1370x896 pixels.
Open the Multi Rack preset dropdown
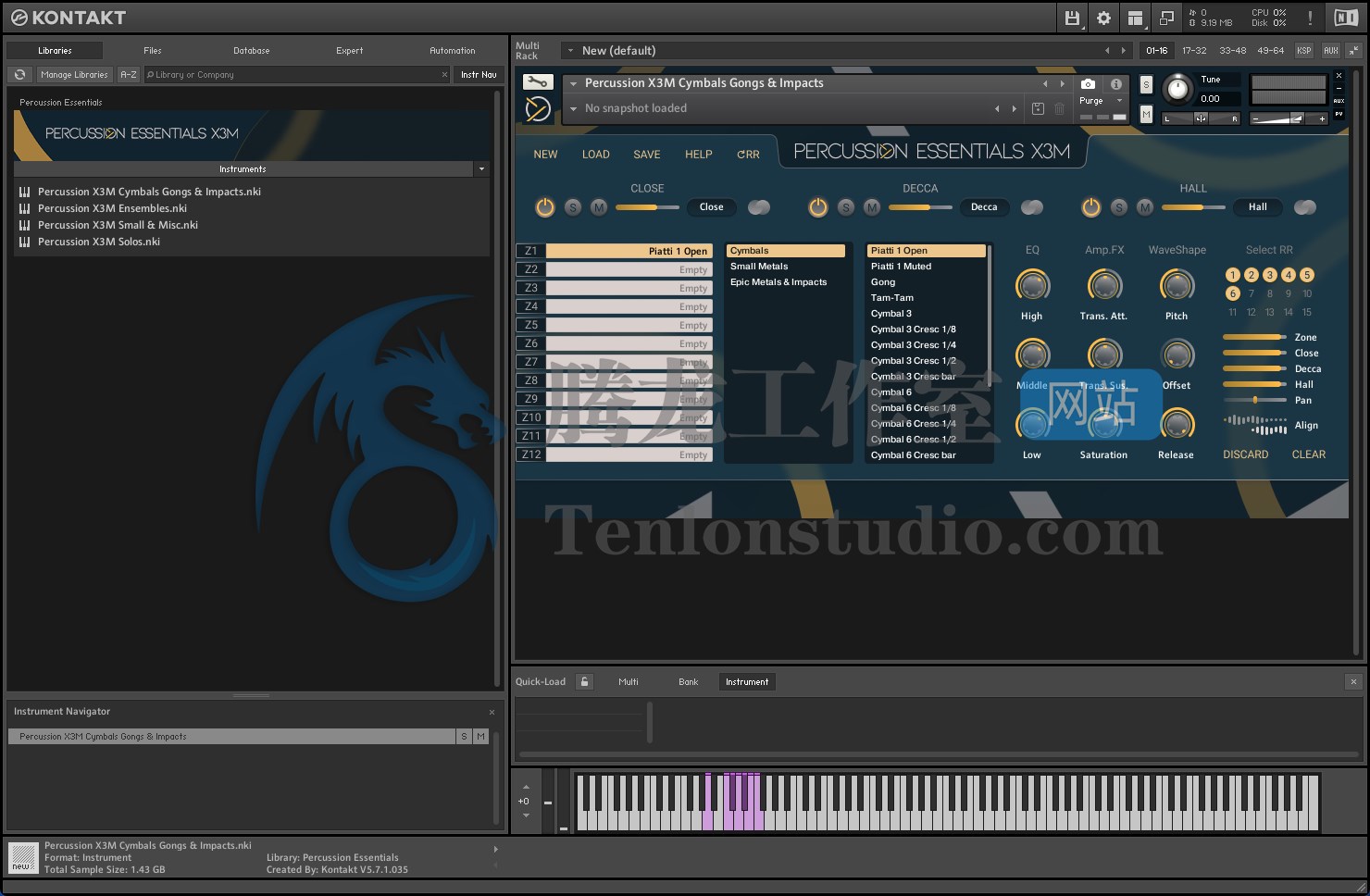[570, 51]
